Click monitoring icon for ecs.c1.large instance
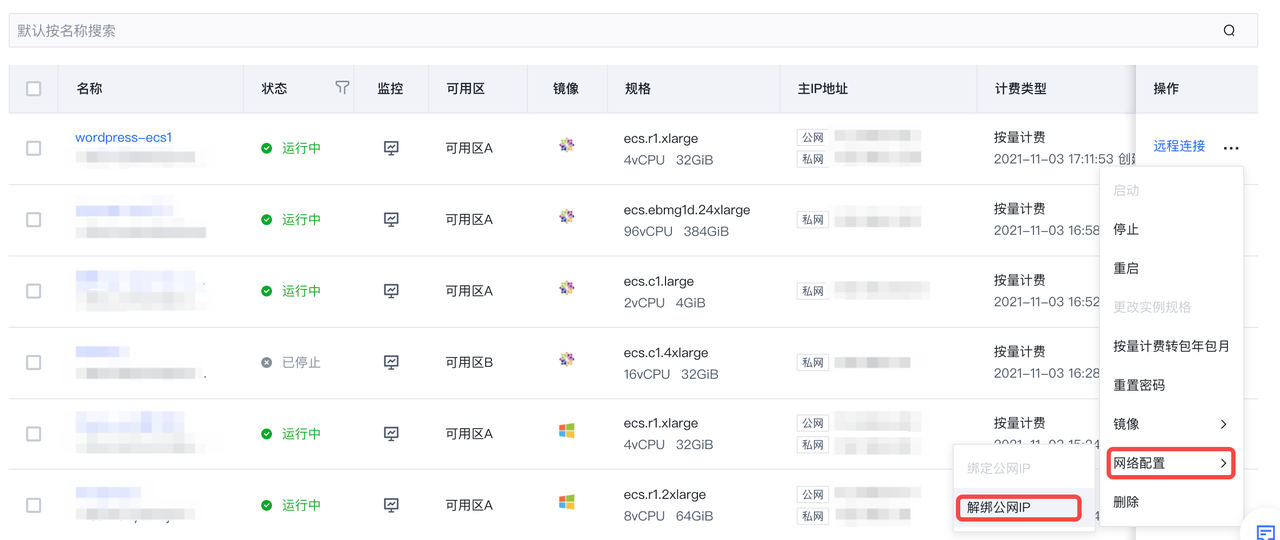This screenshot has width=1280, height=540. tap(391, 291)
